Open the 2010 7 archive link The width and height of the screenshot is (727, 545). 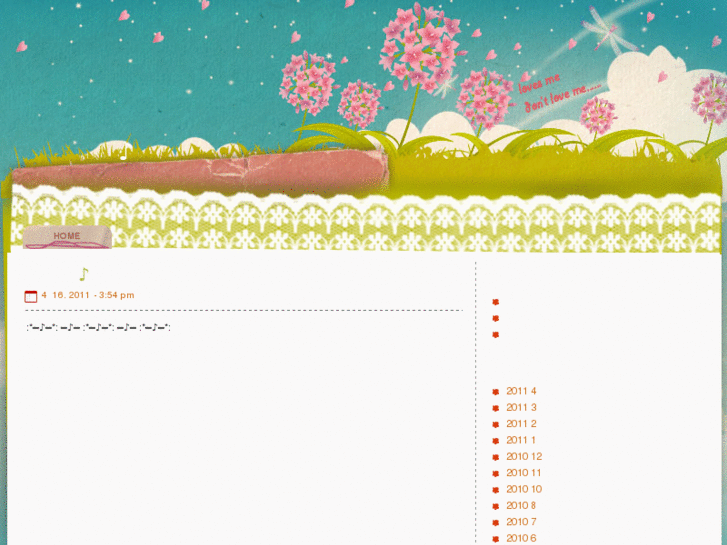pyautogui.click(x=521, y=522)
